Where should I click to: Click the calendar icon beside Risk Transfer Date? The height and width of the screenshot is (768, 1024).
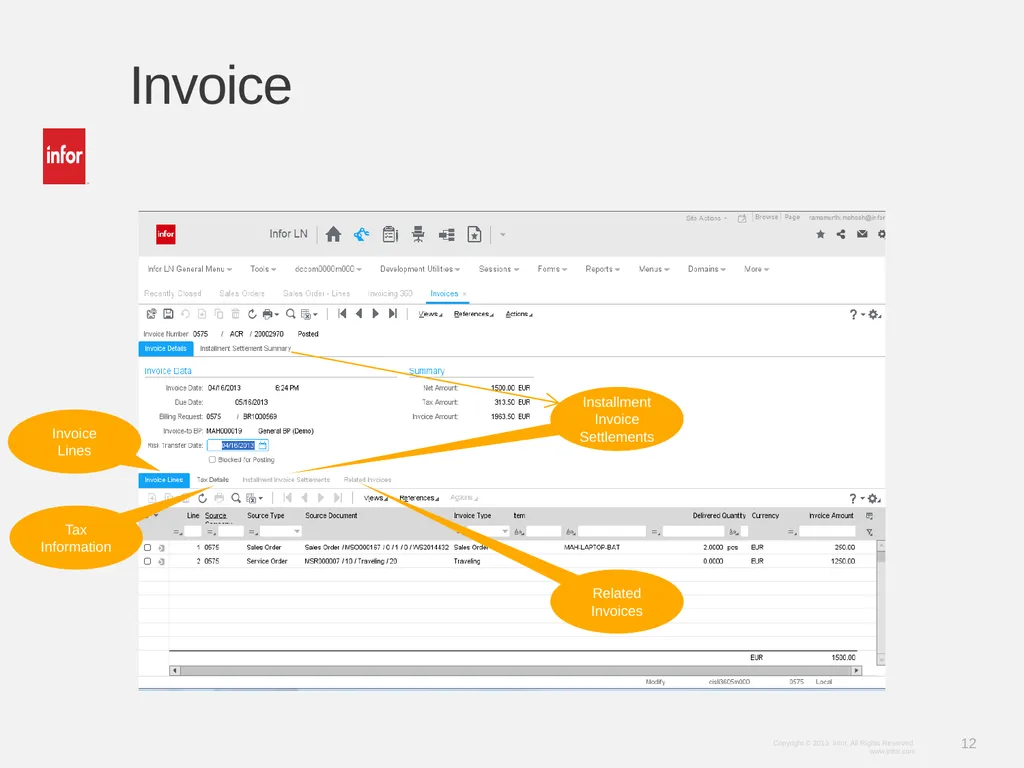pos(263,445)
